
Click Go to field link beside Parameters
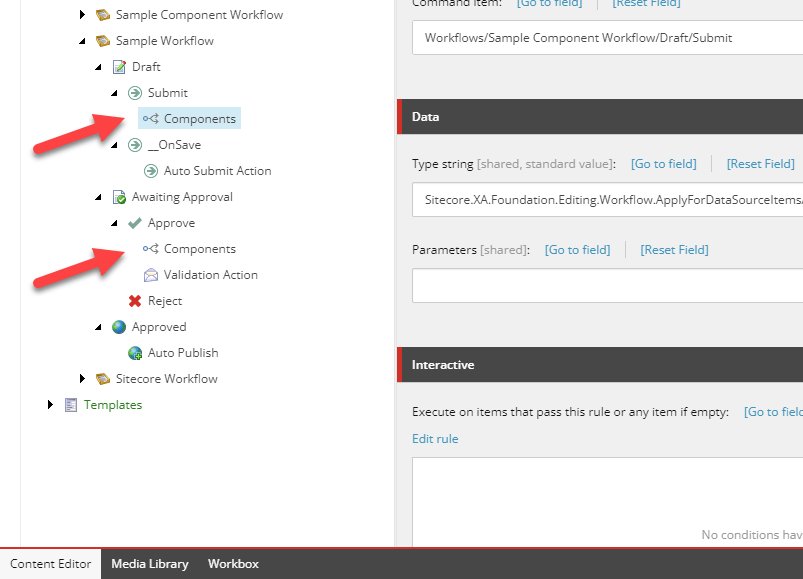[x=577, y=249]
